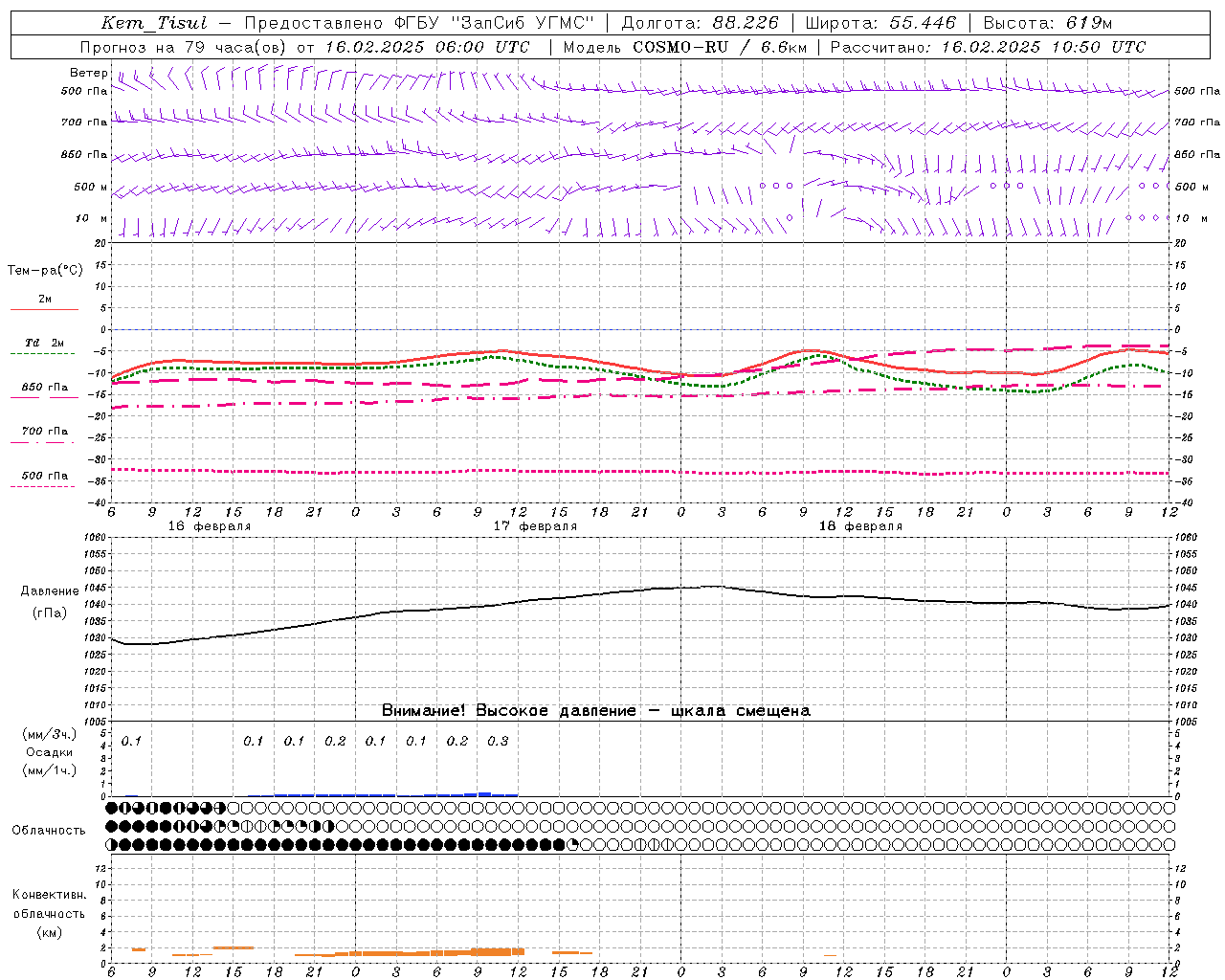Click the warning "Внимание! Высокое давление – шкала смещена"
Viewport: 1225px width, 980px height.
(595, 711)
